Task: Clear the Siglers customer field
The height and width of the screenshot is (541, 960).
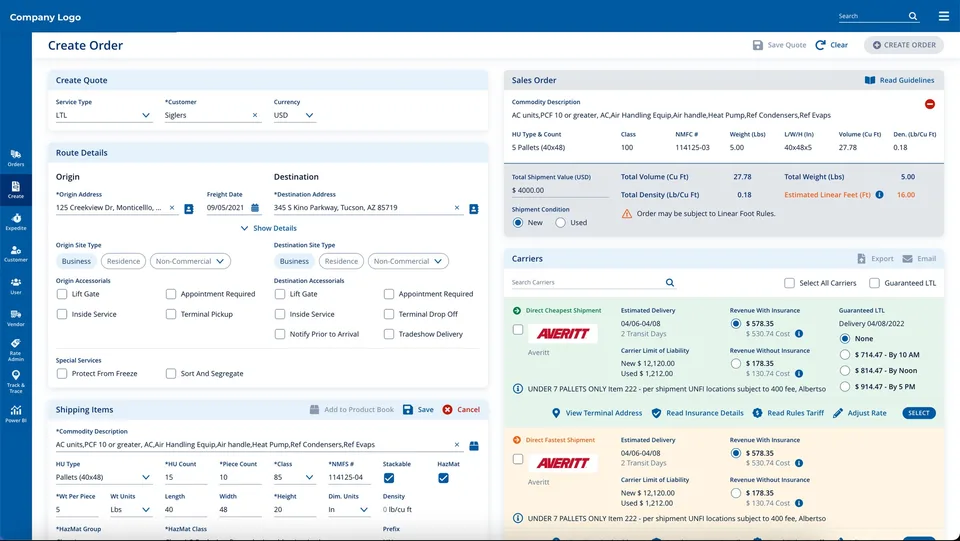Action: coord(255,115)
